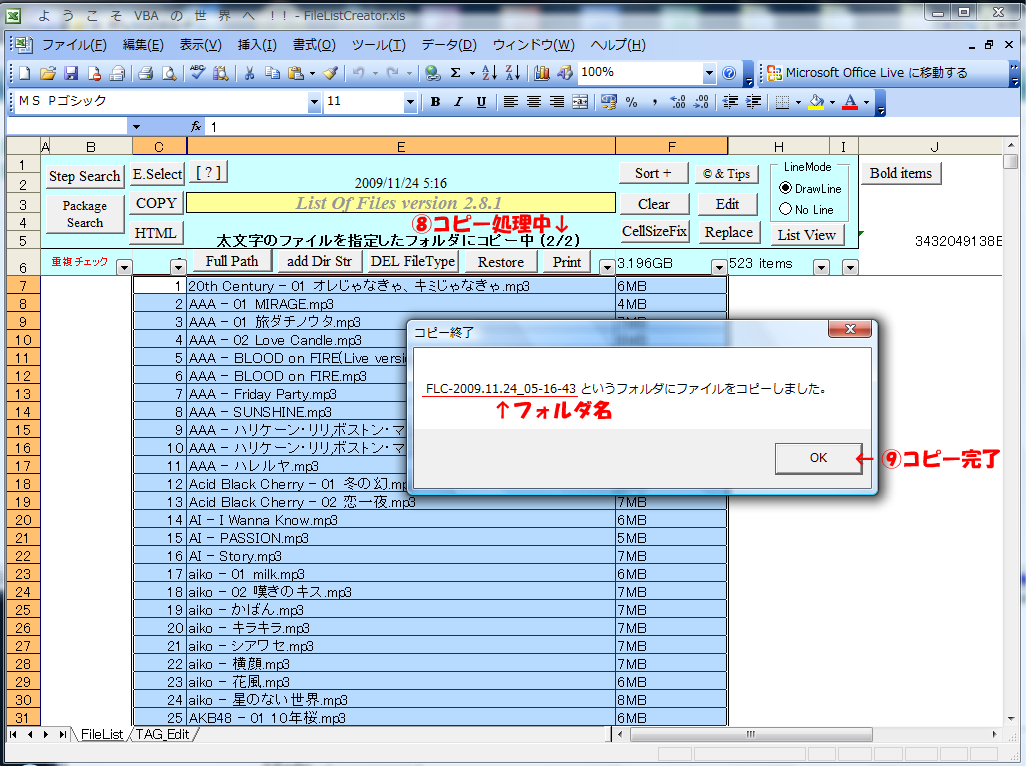
Task: Click the horizontal scrollbar thumb
Action: point(751,735)
